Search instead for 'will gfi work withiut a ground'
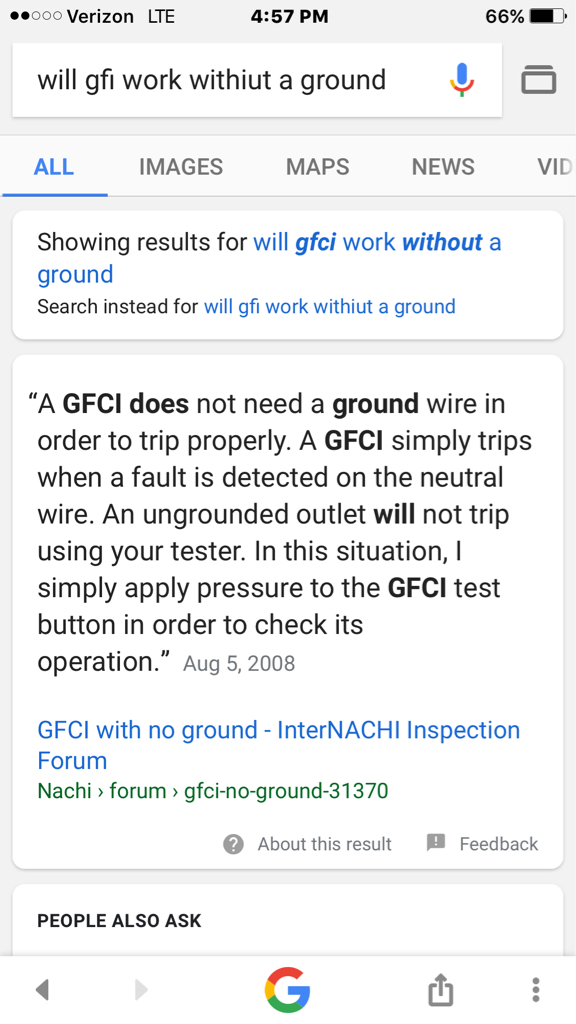The width and height of the screenshot is (576, 1024). [330, 306]
